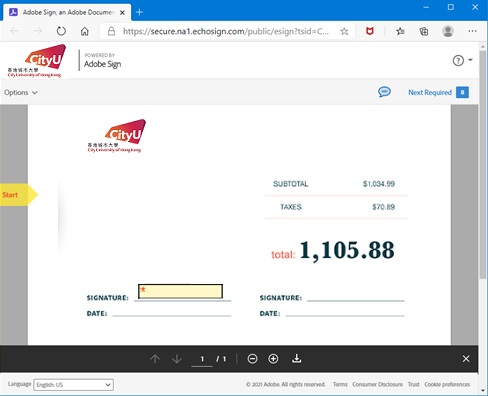Open a new browser tab
Viewport: 488px width, 396px height.
tap(139, 12)
